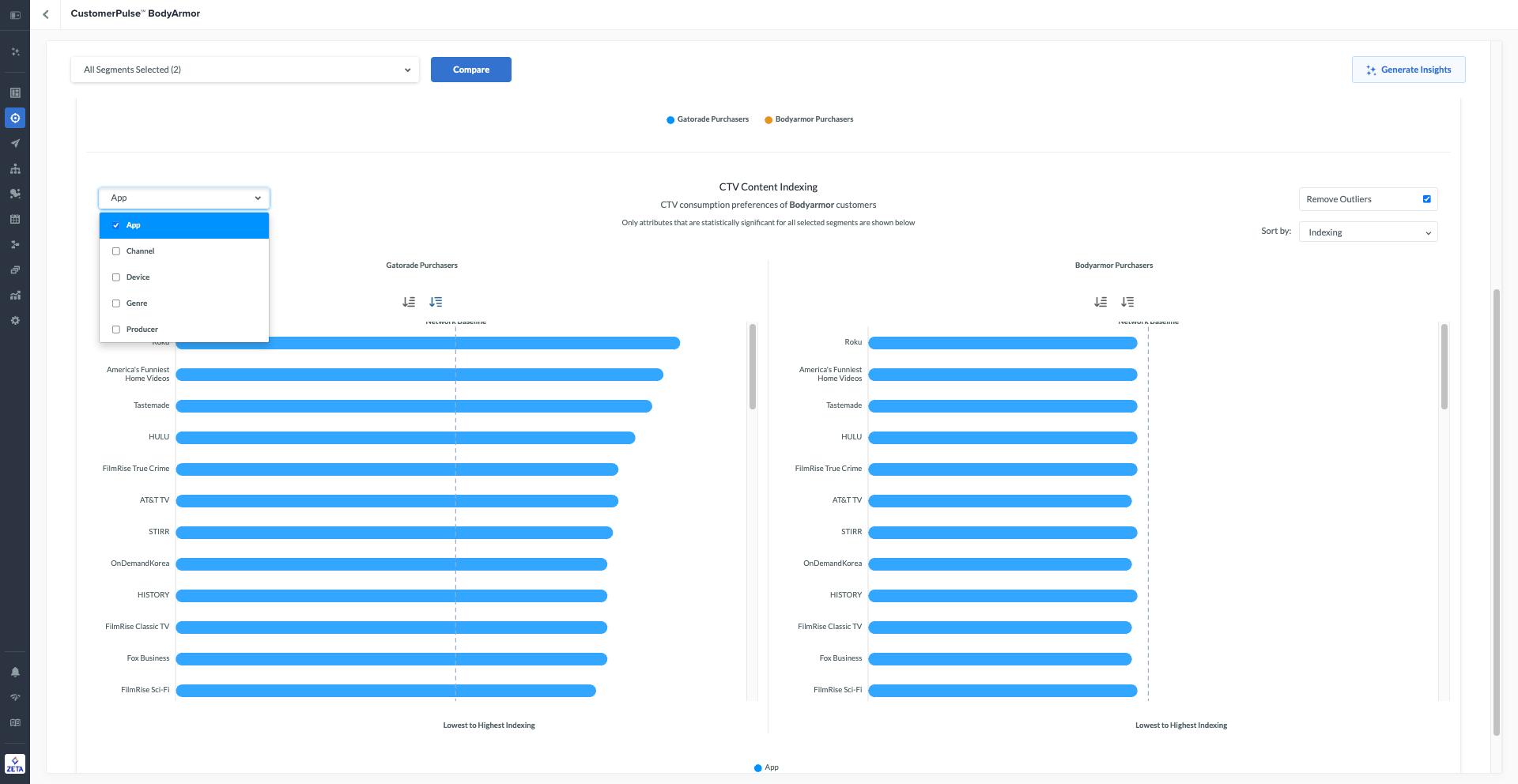Toggle the sidebar panel icon at top
This screenshot has width=1518, height=784.
(x=15, y=15)
